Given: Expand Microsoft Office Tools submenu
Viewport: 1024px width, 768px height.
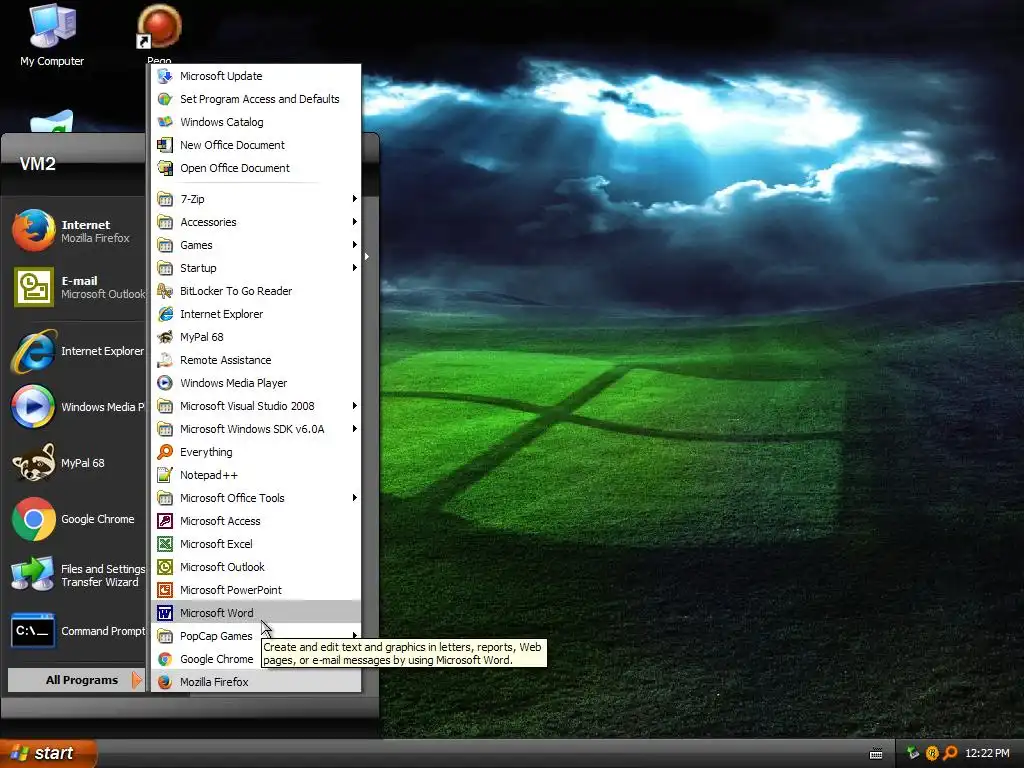Looking at the screenshot, I should pyautogui.click(x=256, y=498).
